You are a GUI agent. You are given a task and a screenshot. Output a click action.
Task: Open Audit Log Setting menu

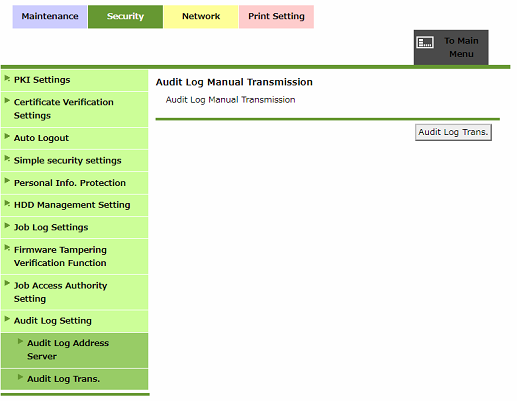[74, 321]
